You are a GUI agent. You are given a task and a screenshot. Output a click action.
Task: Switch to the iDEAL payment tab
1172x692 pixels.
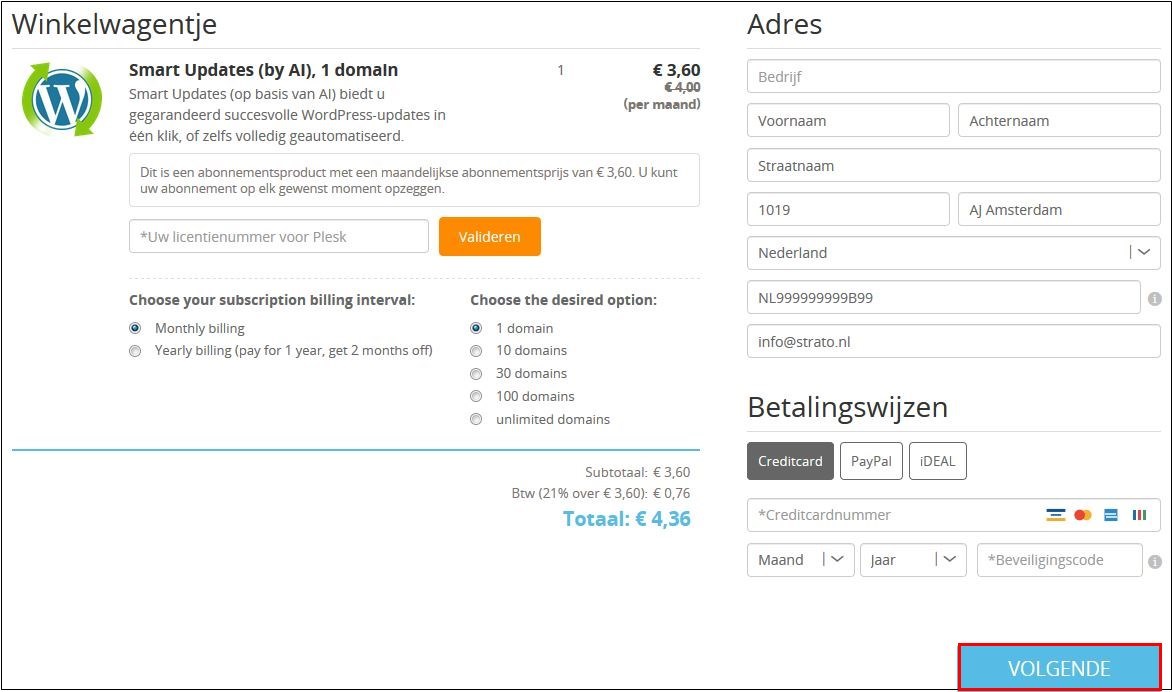(x=937, y=461)
